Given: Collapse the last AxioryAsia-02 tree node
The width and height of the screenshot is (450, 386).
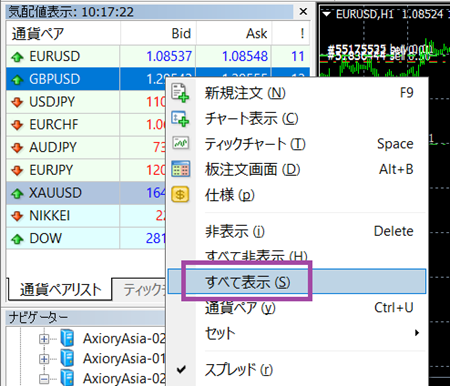Looking at the screenshot, I should pyautogui.click(x=44, y=379).
